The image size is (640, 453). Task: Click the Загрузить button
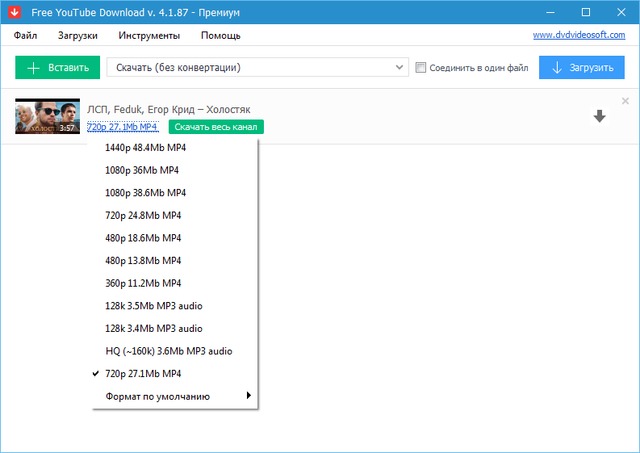[x=582, y=67]
